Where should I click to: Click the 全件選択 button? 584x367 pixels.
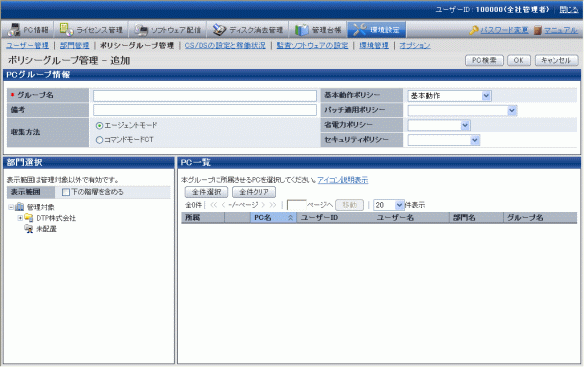pos(206,192)
